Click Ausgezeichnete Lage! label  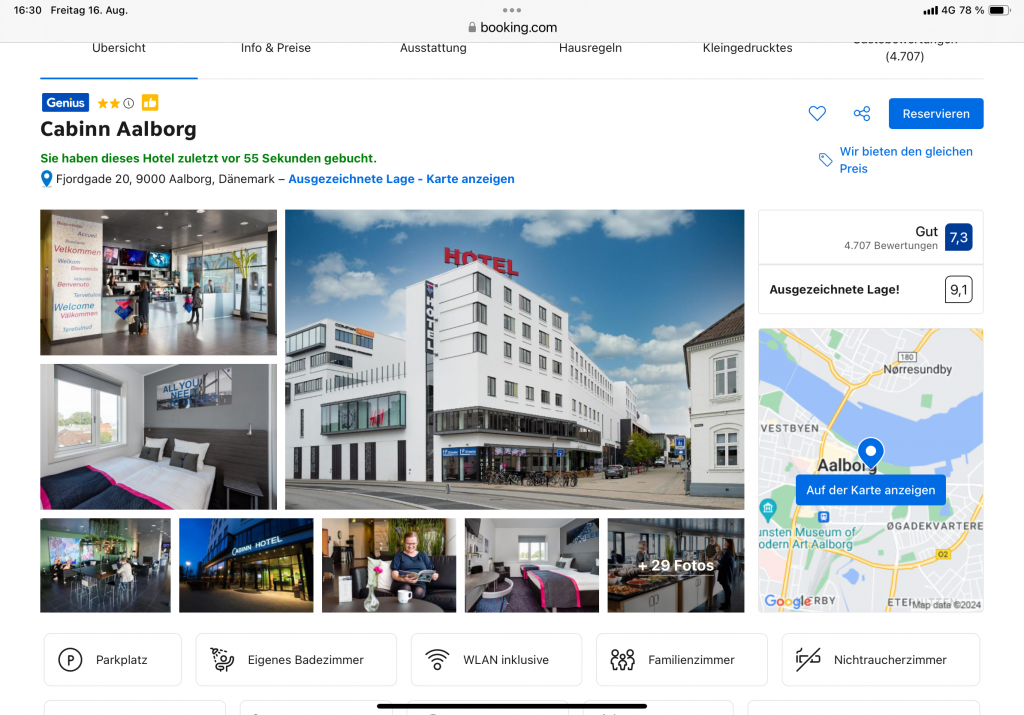834,289
